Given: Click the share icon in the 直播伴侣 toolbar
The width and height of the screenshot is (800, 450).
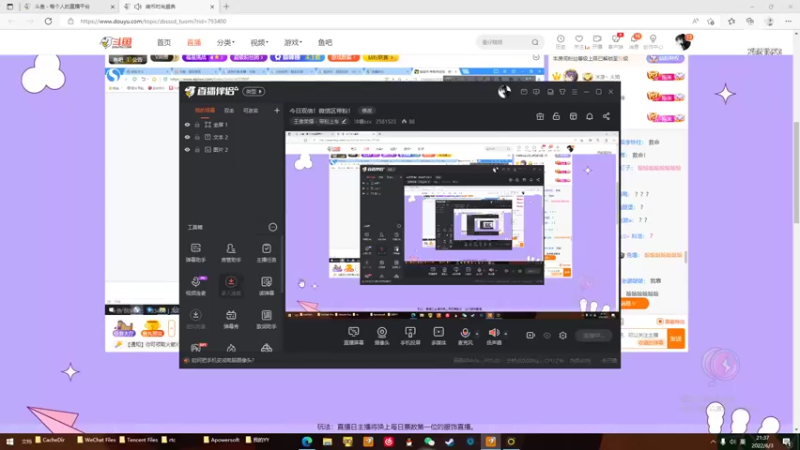Looking at the screenshot, I should [606, 116].
